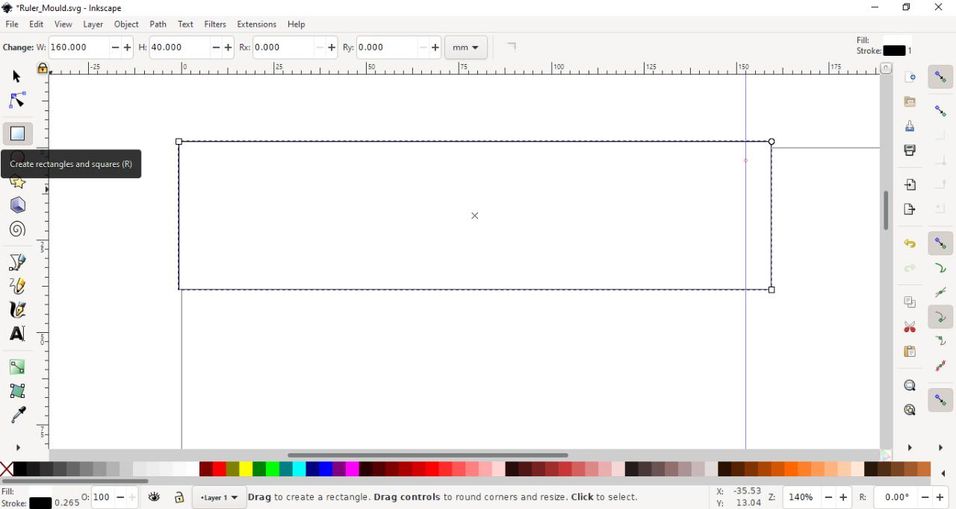956x509 pixels.
Task: Open the mm units dropdown
Action: pyautogui.click(x=466, y=47)
